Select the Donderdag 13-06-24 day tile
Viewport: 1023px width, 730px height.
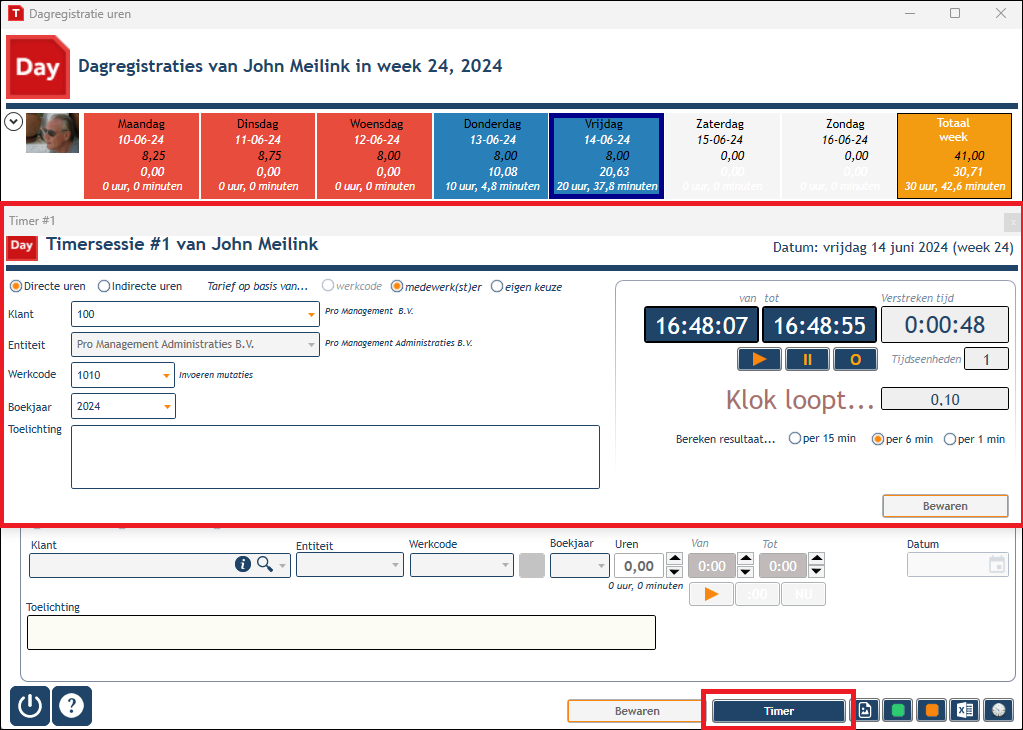491,155
